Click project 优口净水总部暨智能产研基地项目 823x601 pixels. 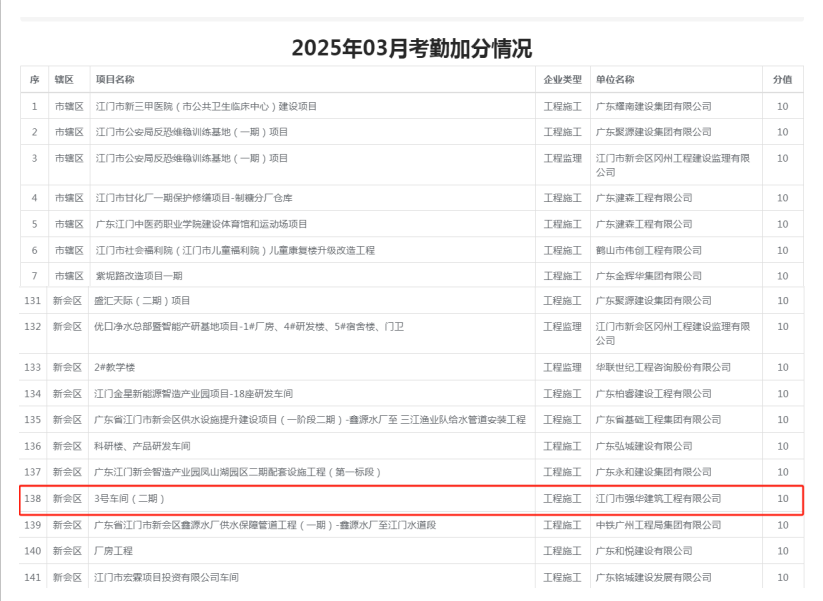[x=249, y=327]
